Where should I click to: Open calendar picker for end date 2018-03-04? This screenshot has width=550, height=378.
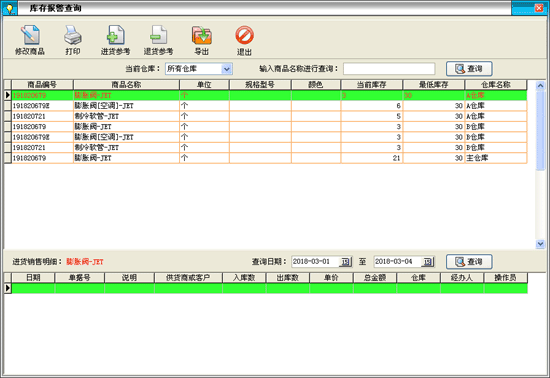428,262
